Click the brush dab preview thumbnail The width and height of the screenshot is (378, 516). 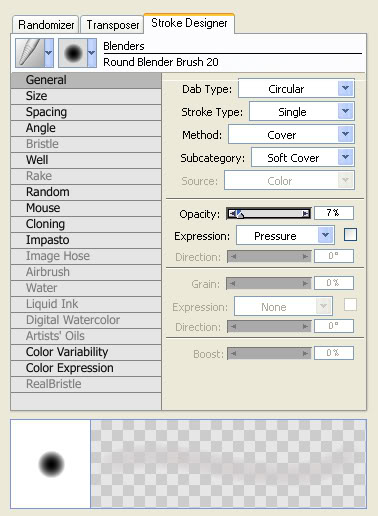pyautogui.click(x=51, y=464)
